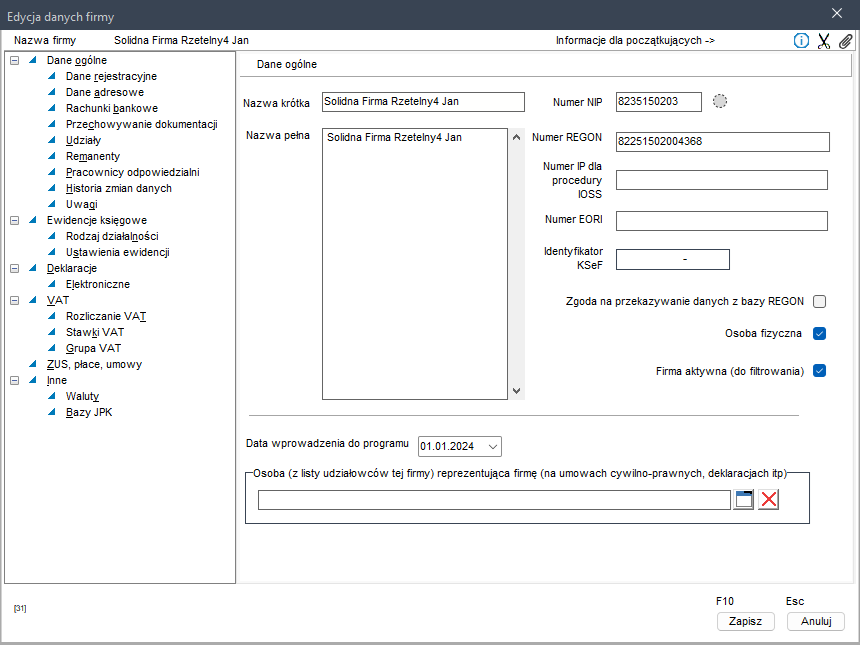This screenshot has height=645, width=860.
Task: Click Informacje dla początkujących link
Action: click(x=635, y=41)
